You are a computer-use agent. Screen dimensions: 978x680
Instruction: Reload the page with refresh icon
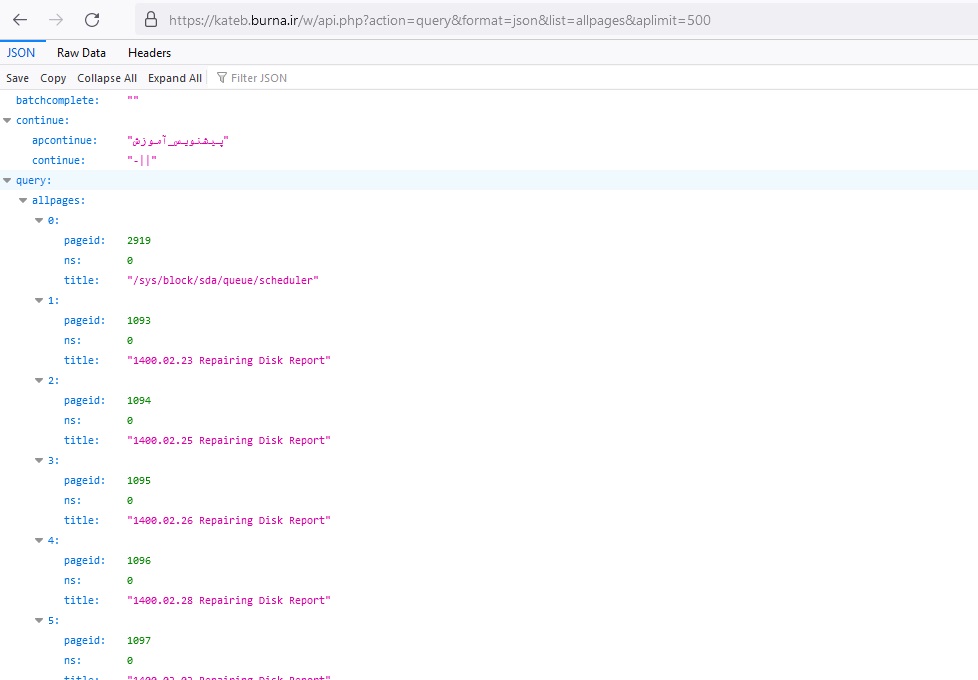pos(92,20)
